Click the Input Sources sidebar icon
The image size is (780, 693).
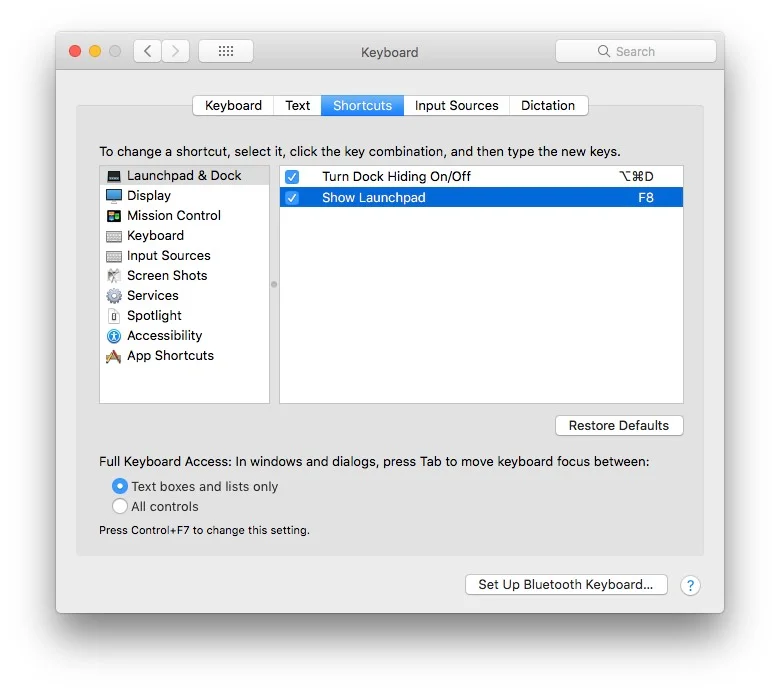114,256
